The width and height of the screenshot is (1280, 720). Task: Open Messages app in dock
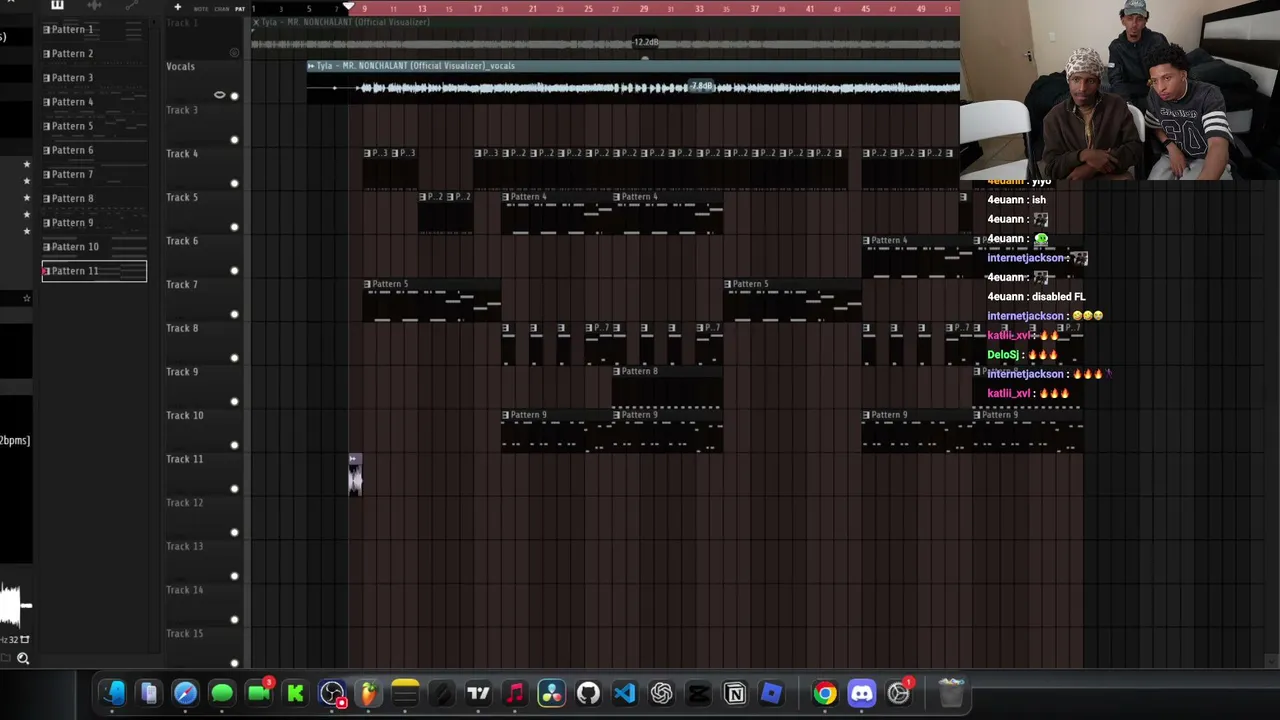click(222, 693)
